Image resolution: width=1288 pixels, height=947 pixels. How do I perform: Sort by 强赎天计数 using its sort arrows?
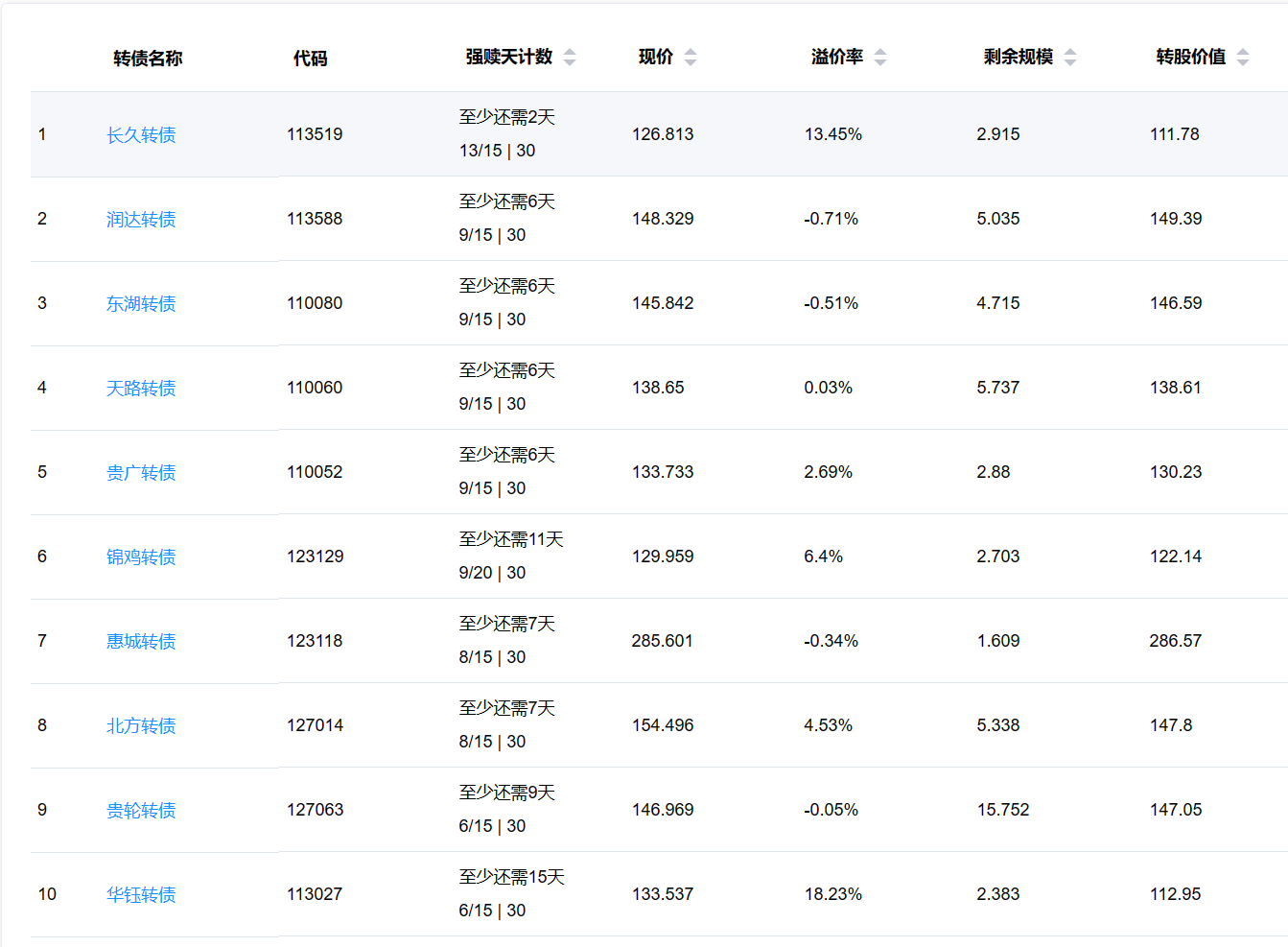click(x=570, y=58)
